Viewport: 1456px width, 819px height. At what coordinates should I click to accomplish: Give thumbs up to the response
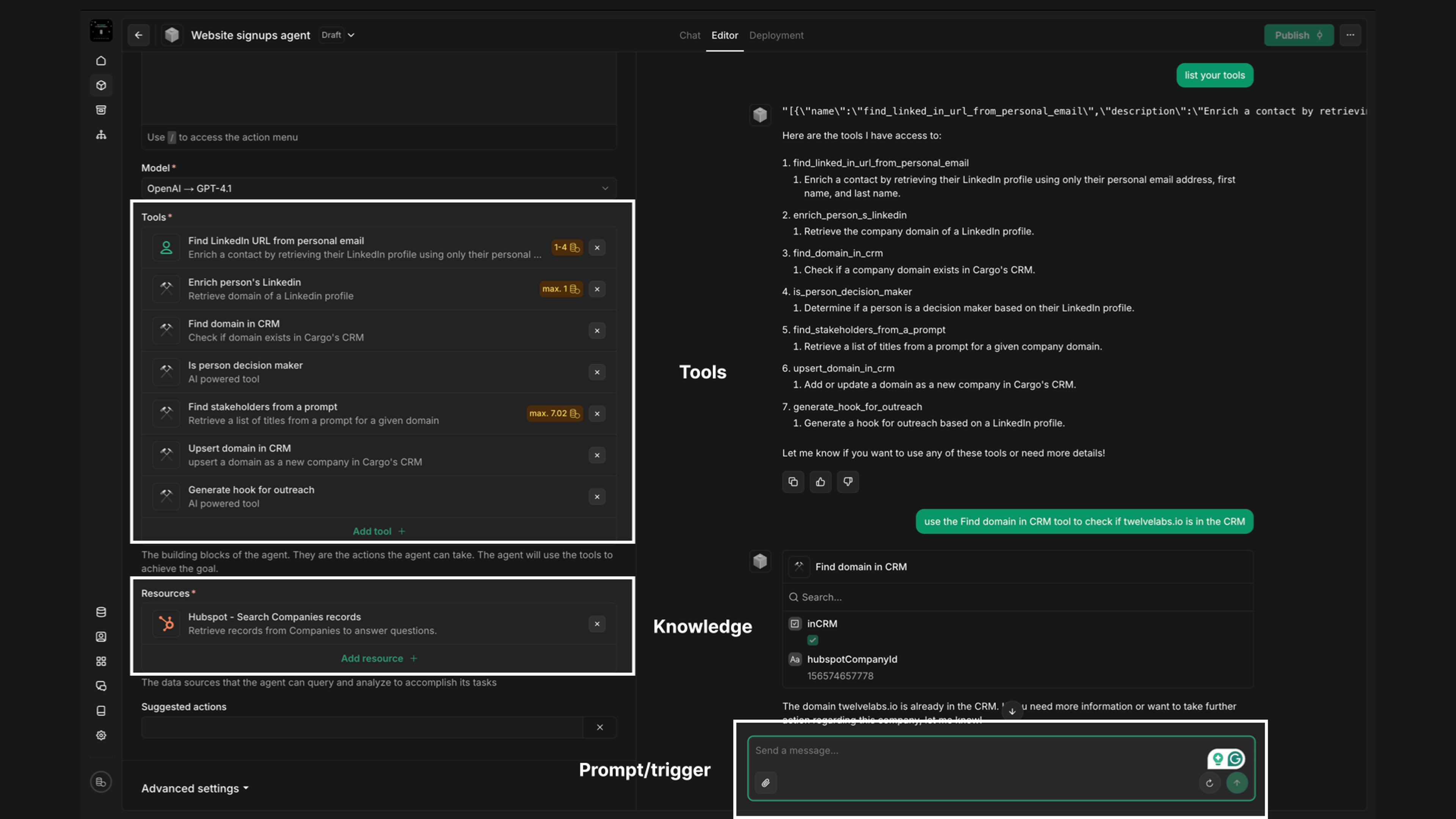[x=821, y=482]
